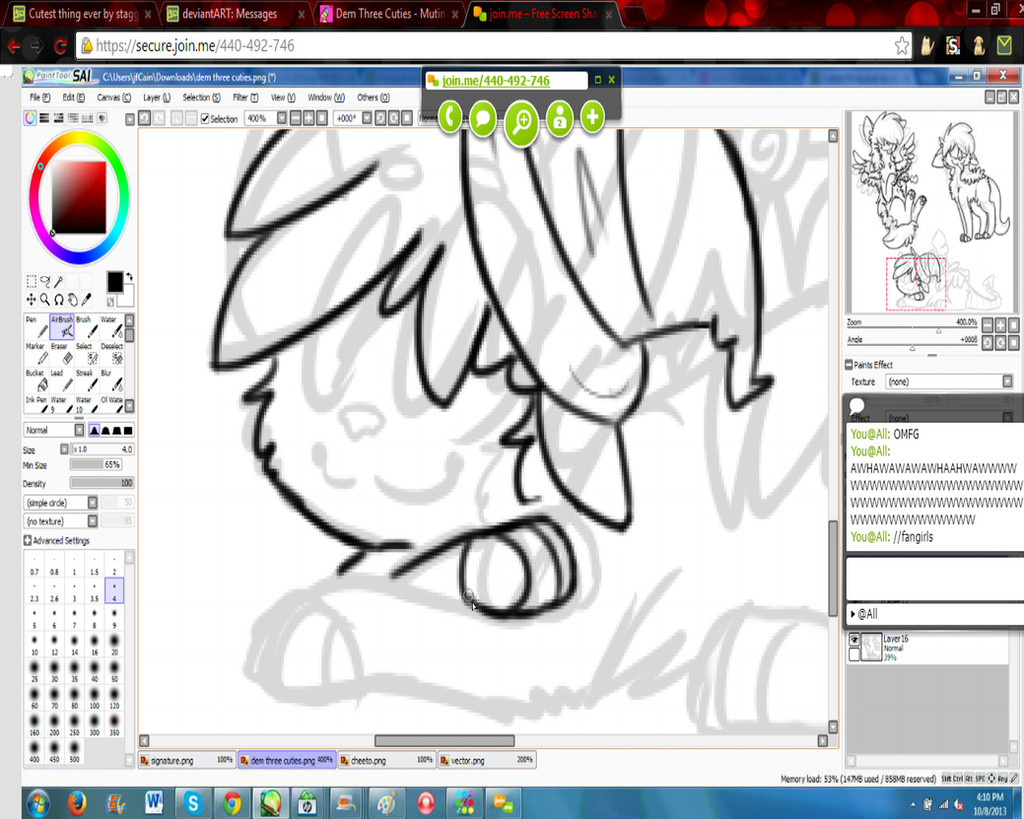
Task: Open the Texture (none) dropdown
Action: 949,381
